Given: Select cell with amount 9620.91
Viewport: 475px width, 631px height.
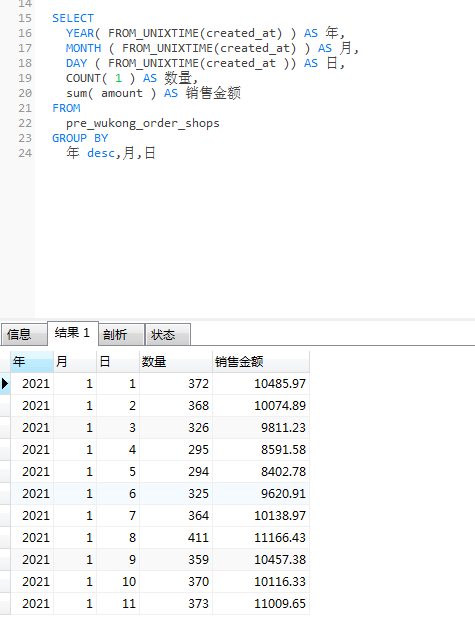Looking at the screenshot, I should click(x=261, y=493).
